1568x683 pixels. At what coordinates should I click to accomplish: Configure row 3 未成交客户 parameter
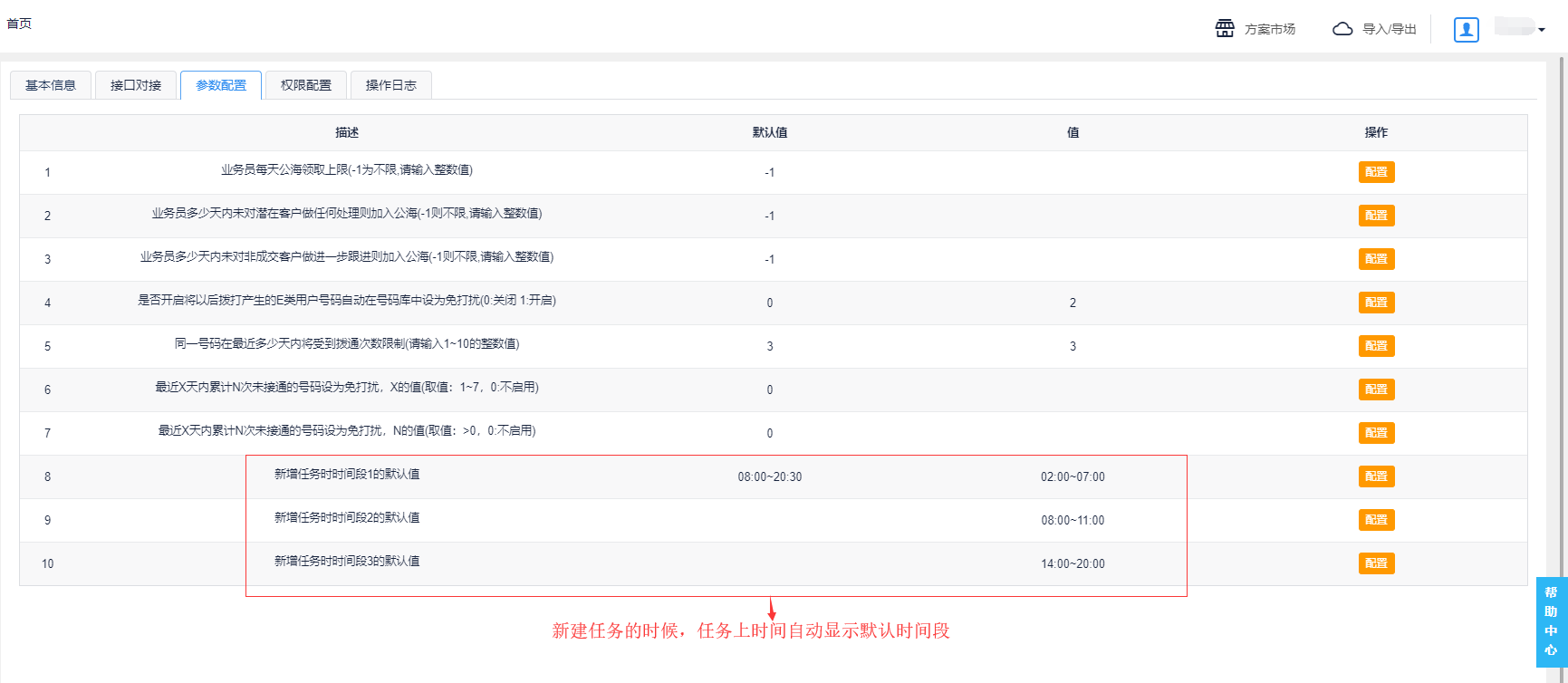click(1376, 259)
